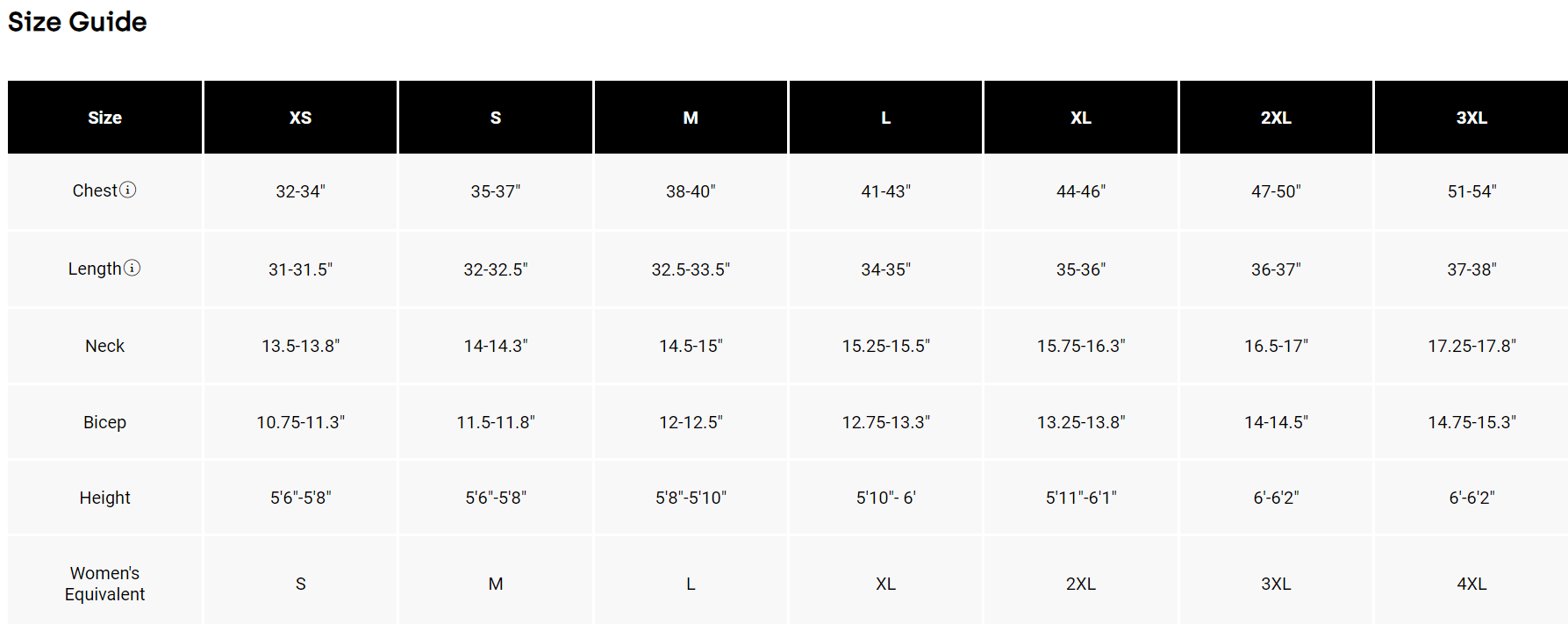Click the info icon beside Length
This screenshot has width=1568, height=624.
point(132,268)
